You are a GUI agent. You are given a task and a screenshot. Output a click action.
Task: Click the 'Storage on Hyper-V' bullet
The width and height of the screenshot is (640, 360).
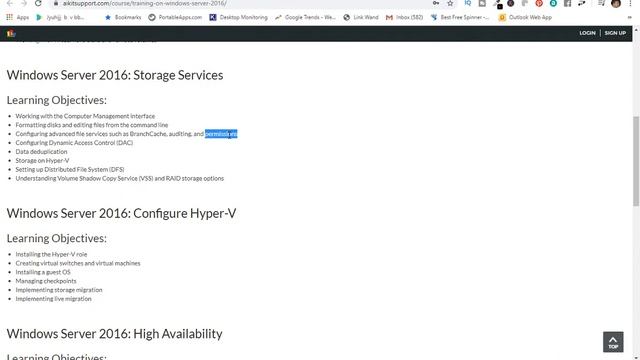[42, 161]
